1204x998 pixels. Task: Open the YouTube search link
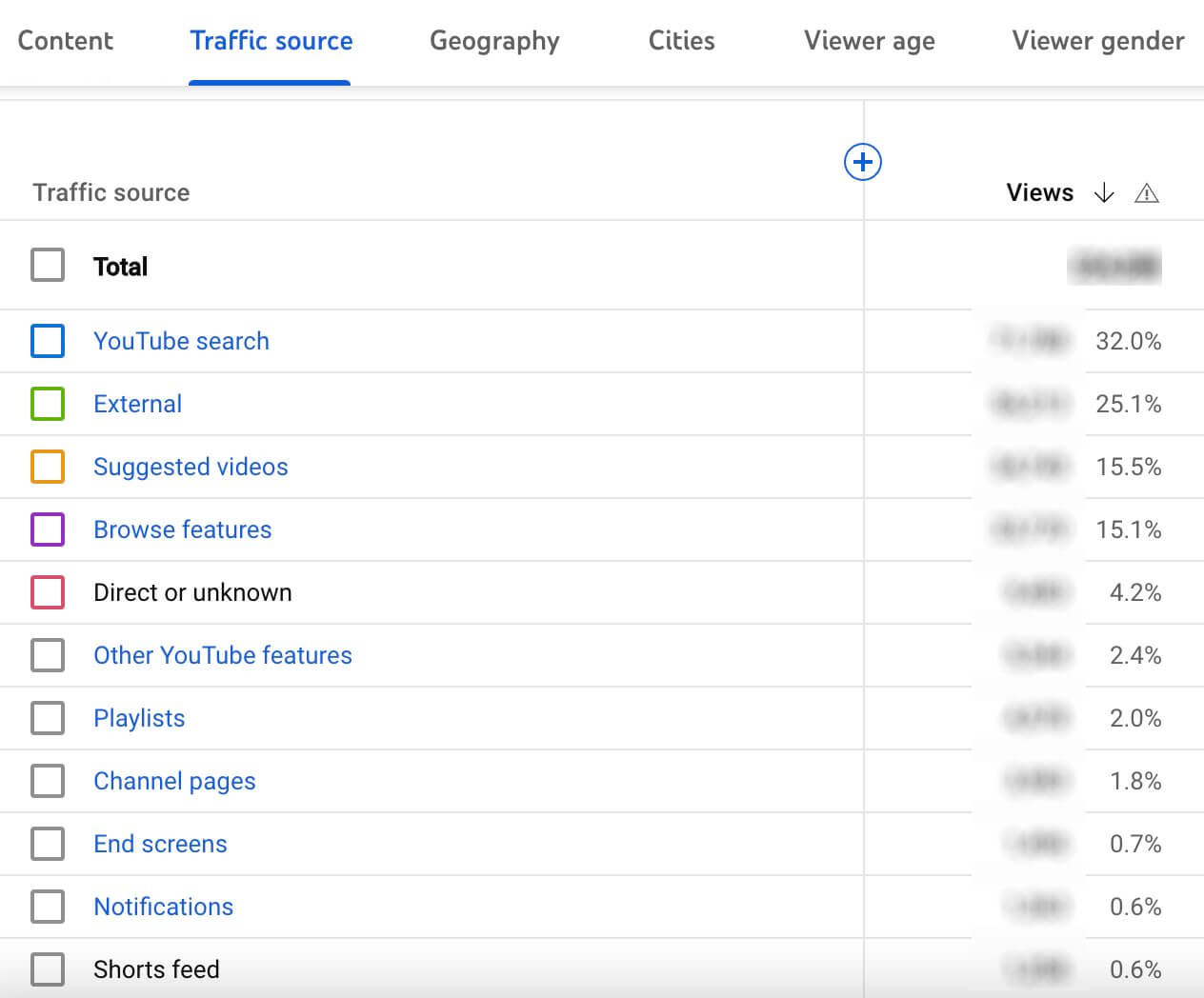point(181,341)
